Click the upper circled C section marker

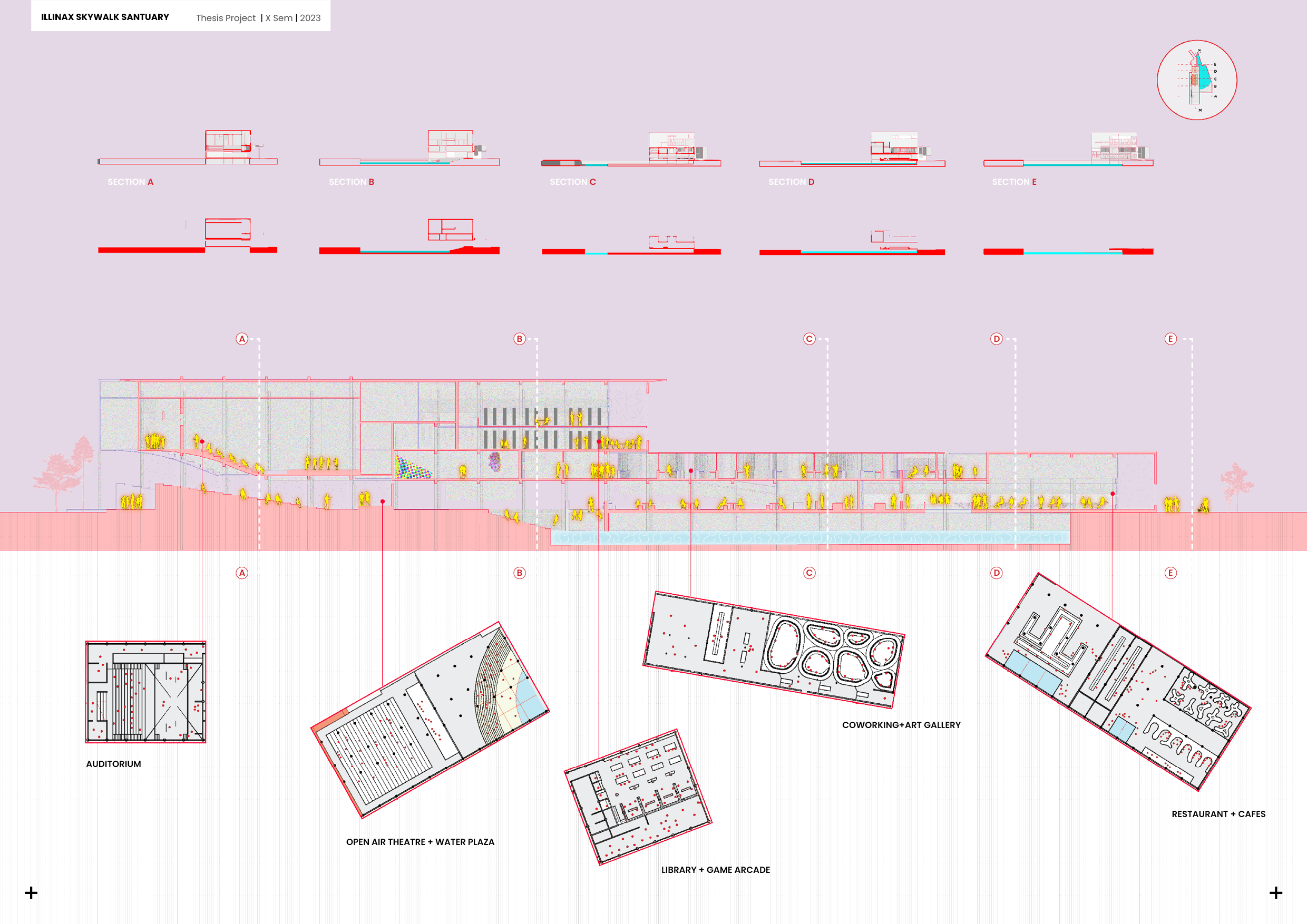coord(809,339)
